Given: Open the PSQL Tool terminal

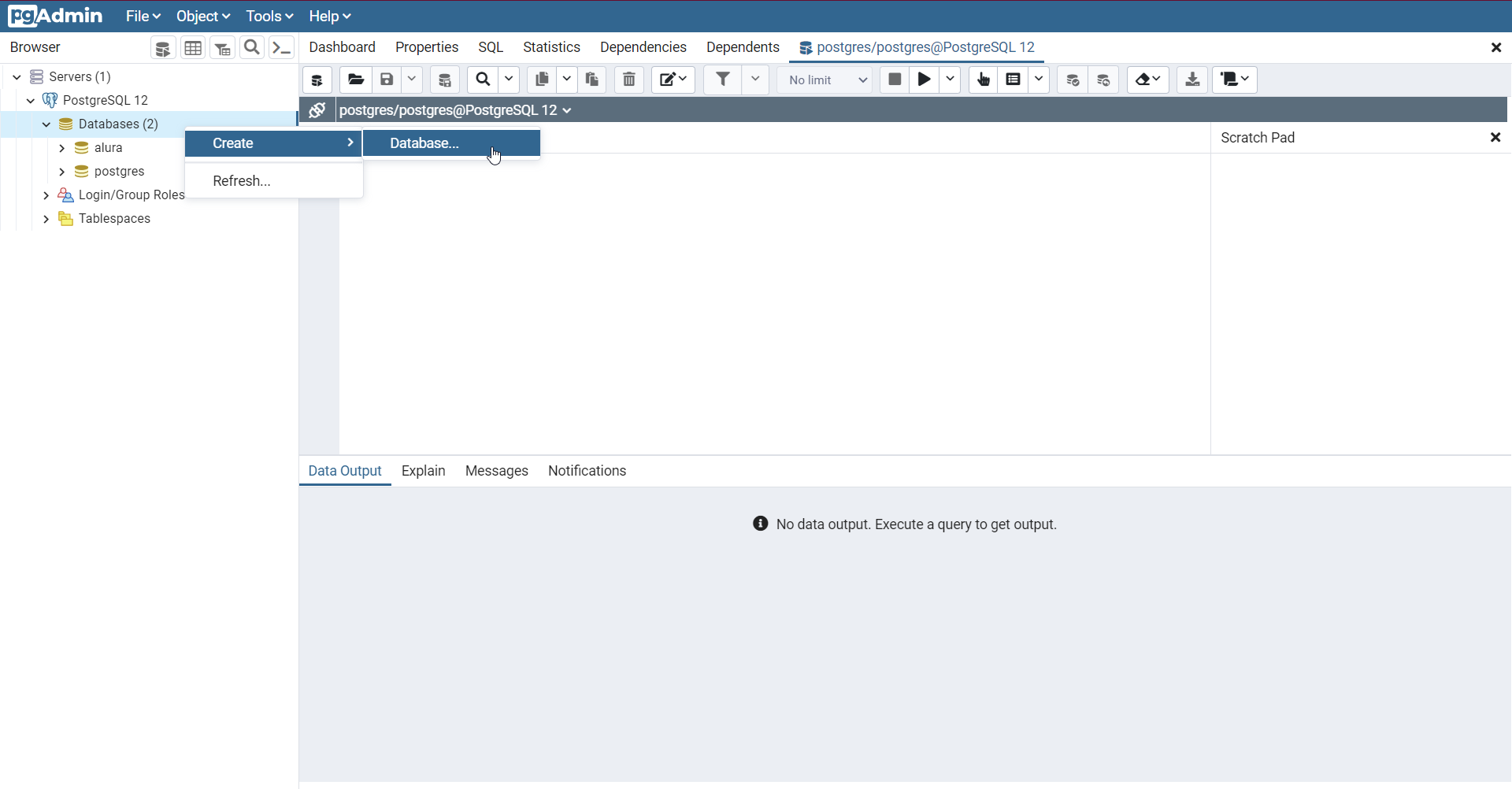Looking at the screenshot, I should pyautogui.click(x=281, y=47).
